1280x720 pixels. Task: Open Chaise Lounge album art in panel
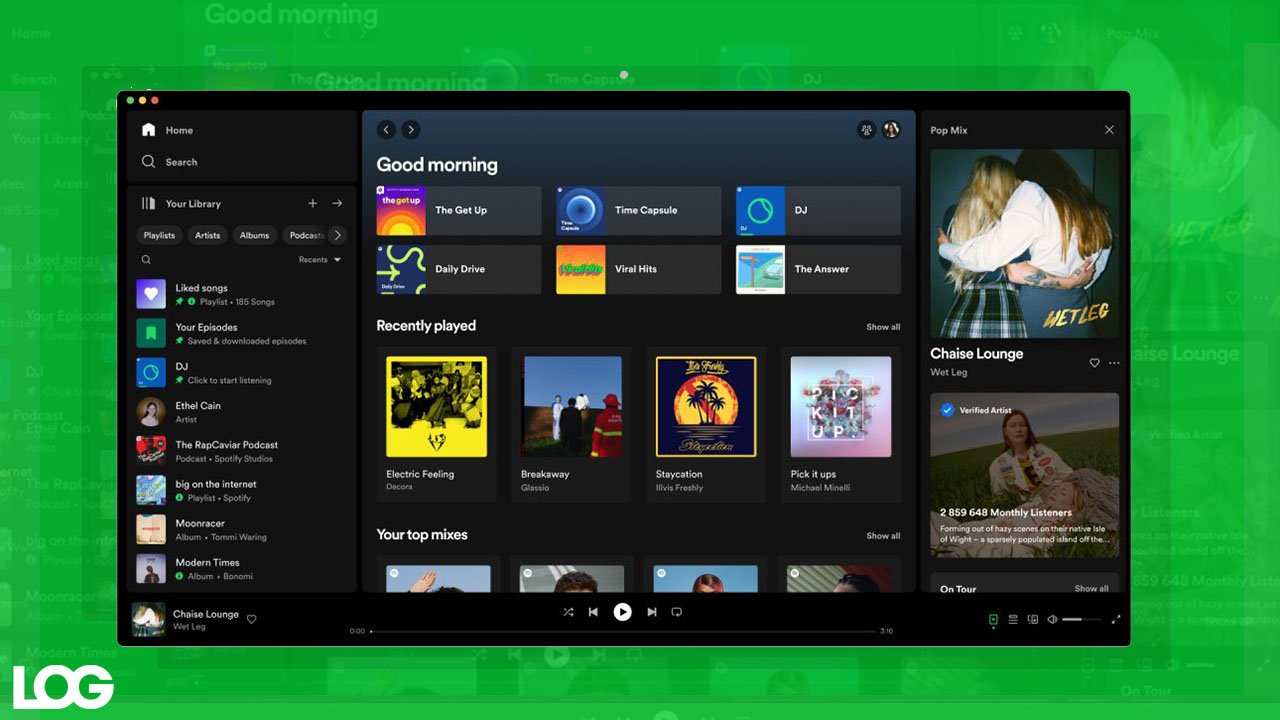point(1025,244)
